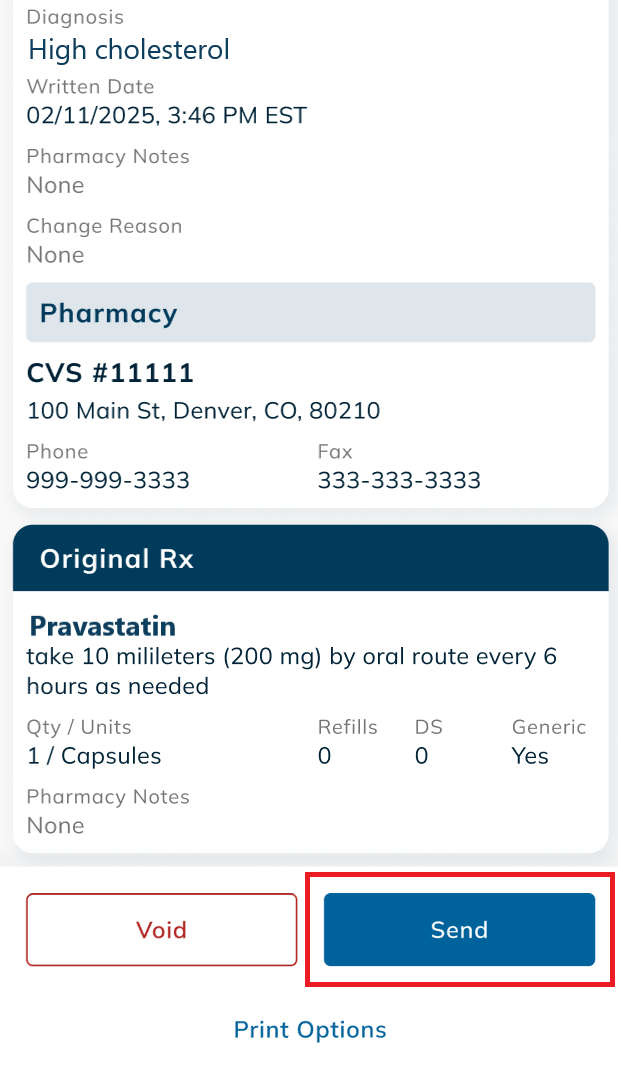Click the Refills value of 0

(324, 756)
